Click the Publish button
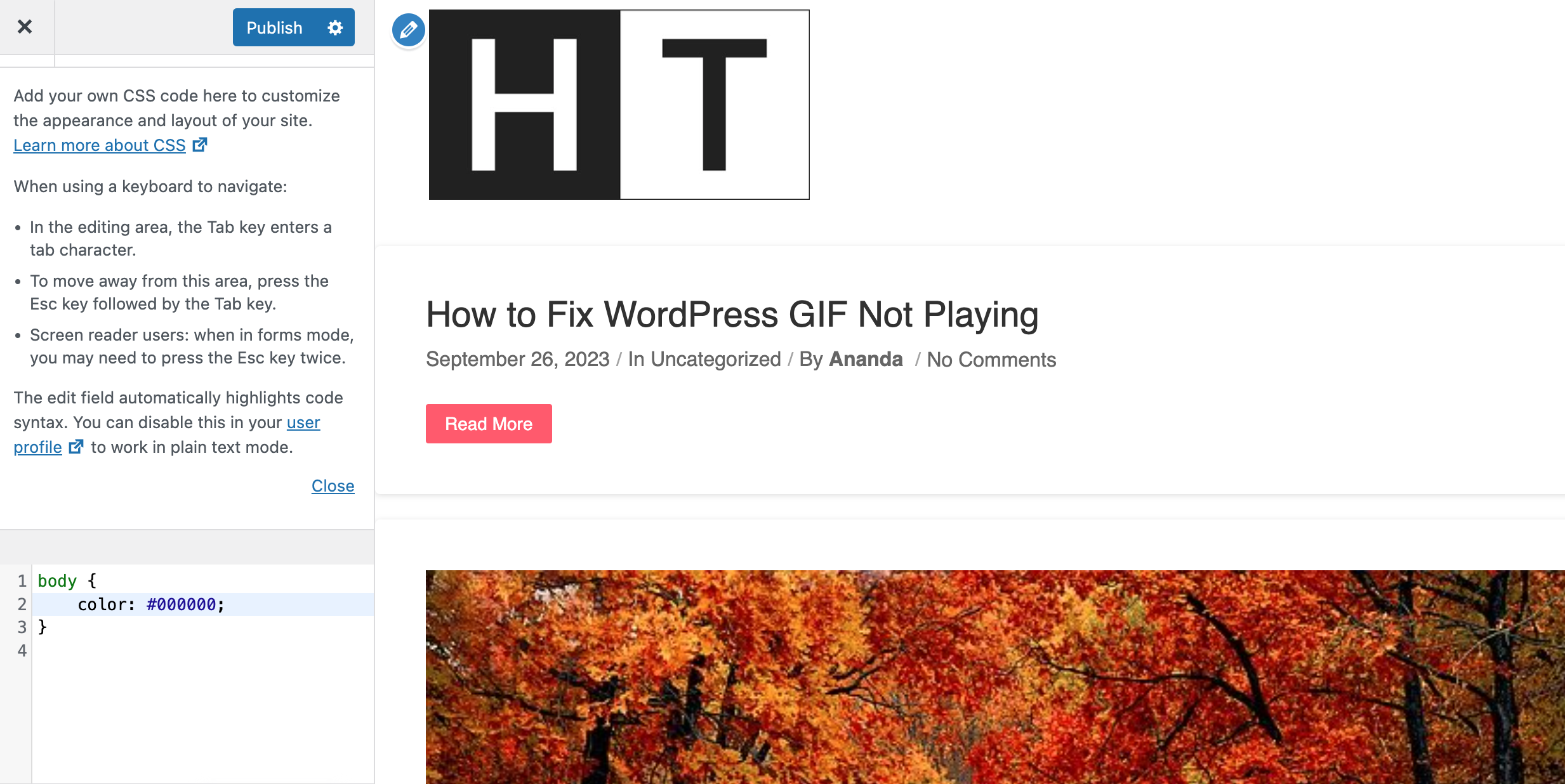1565x784 pixels. click(x=274, y=27)
